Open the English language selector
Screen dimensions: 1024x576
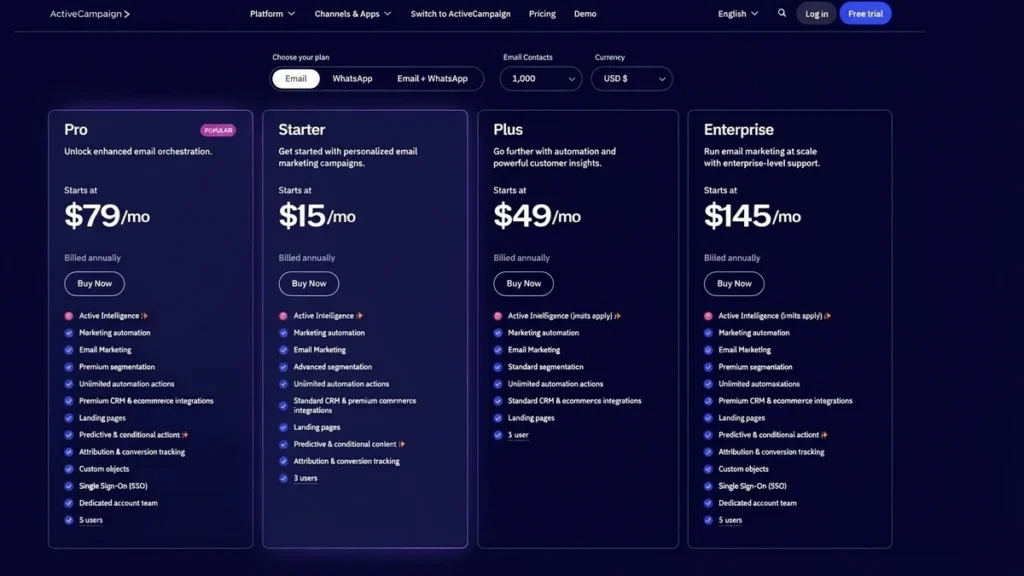click(738, 14)
